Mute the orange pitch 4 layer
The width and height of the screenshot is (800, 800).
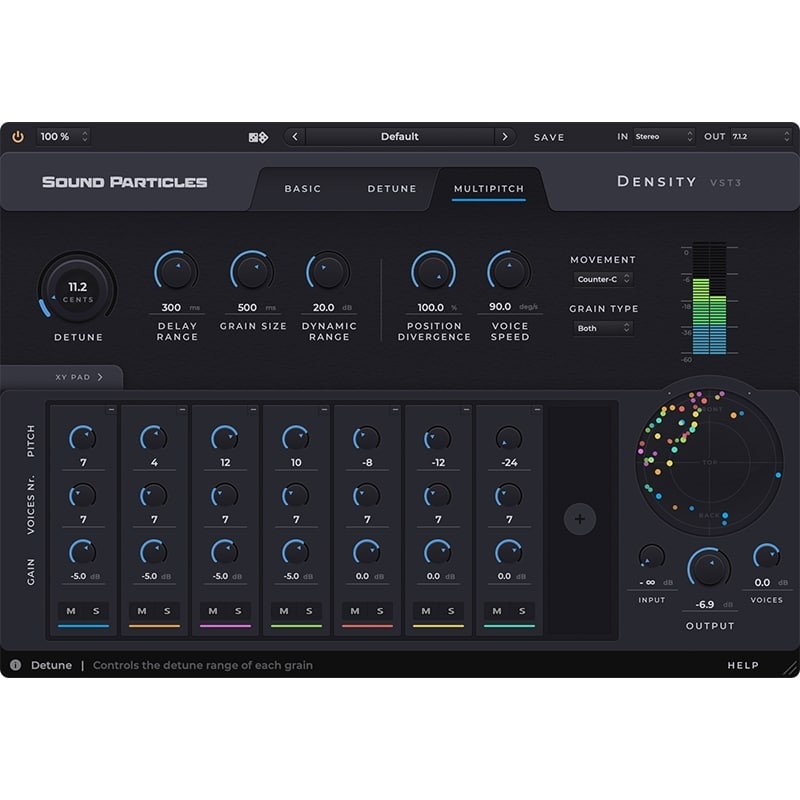[142, 611]
